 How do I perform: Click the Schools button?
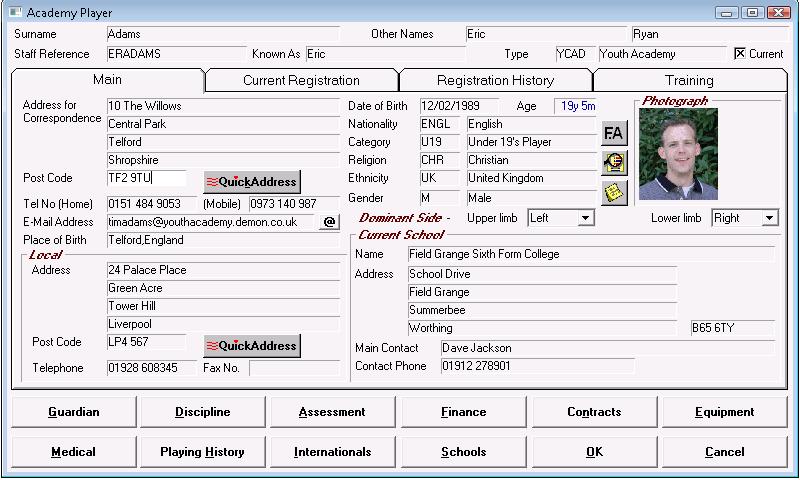tap(463, 452)
